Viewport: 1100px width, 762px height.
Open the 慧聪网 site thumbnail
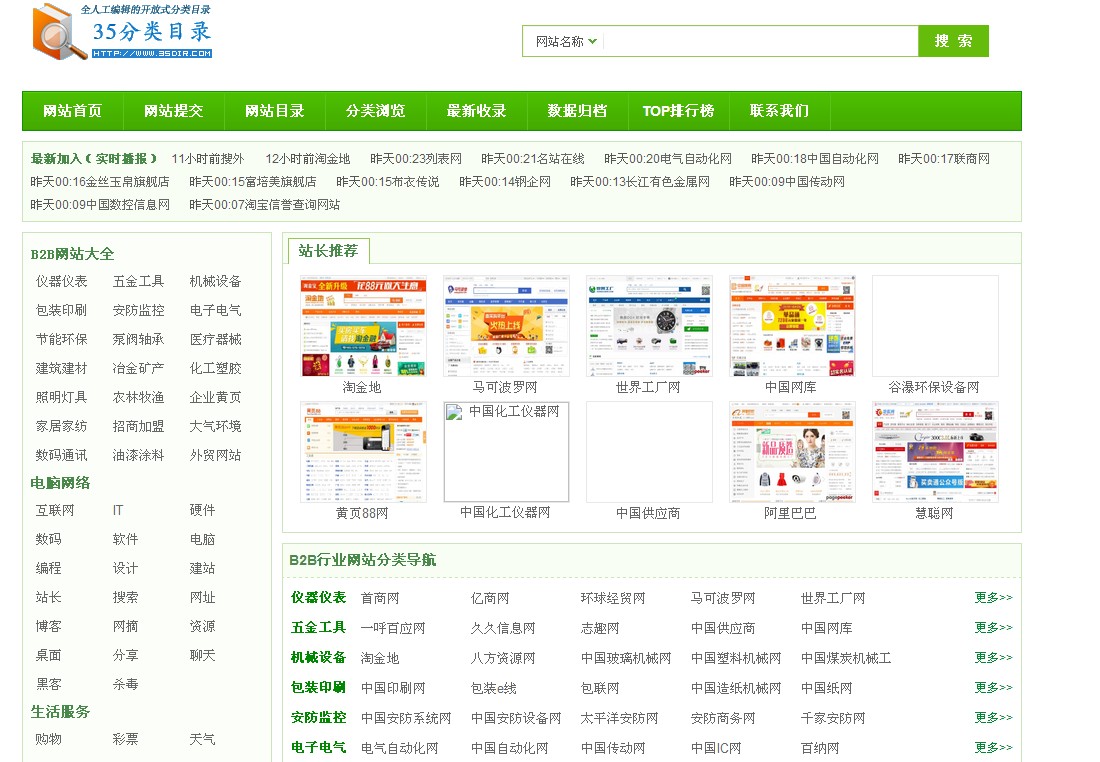point(935,452)
